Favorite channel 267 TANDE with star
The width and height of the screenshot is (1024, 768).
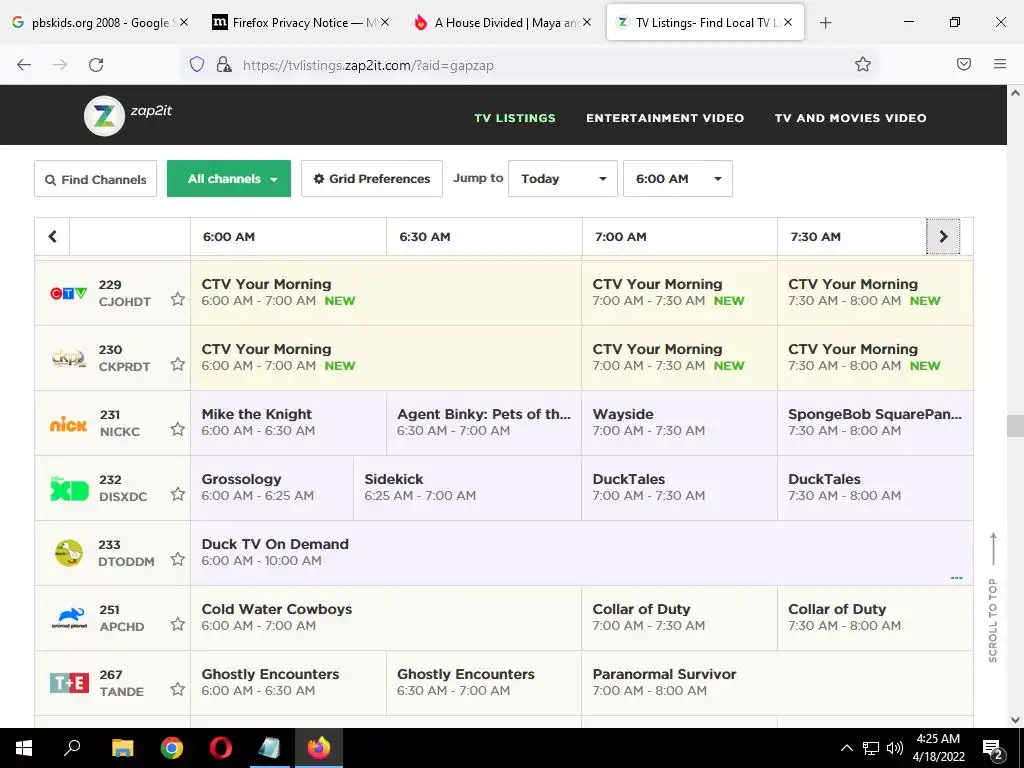[x=178, y=689]
